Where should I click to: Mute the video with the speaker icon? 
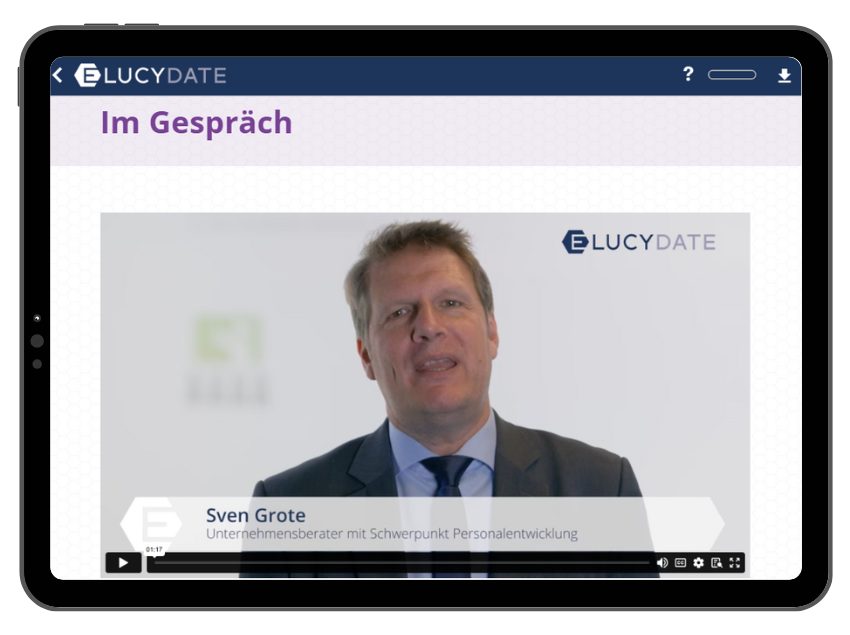(x=662, y=563)
